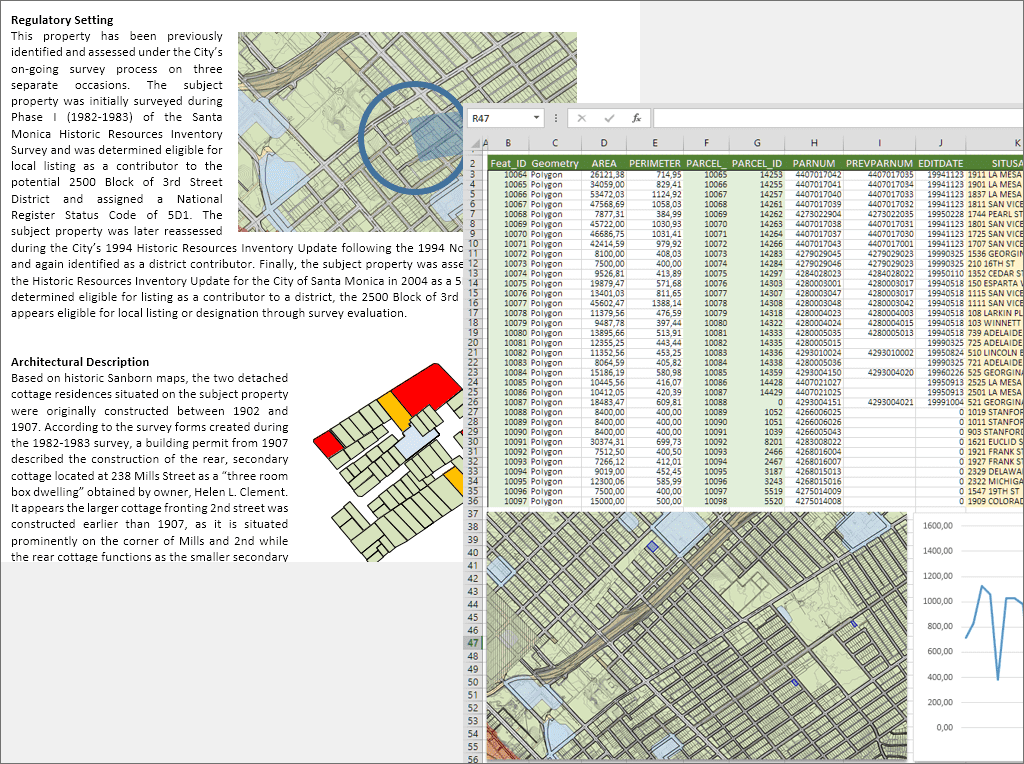The image size is (1024, 764).
Task: Click the Cancel (X) icon in formula bar
Action: (581, 118)
